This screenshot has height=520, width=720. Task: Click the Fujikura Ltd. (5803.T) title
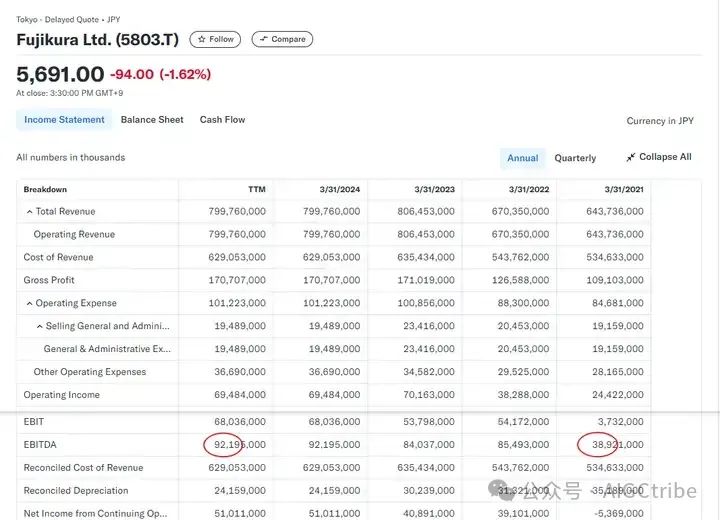[x=97, y=40]
